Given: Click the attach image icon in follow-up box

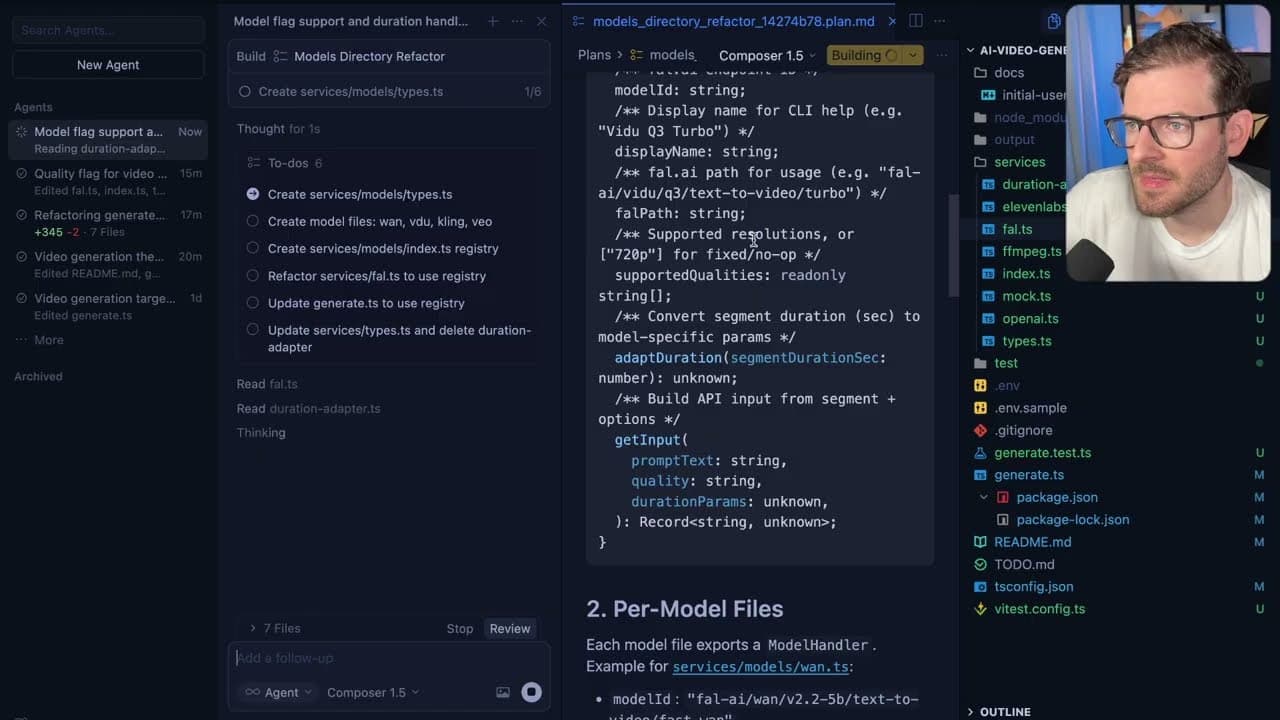Looking at the screenshot, I should click(x=503, y=692).
